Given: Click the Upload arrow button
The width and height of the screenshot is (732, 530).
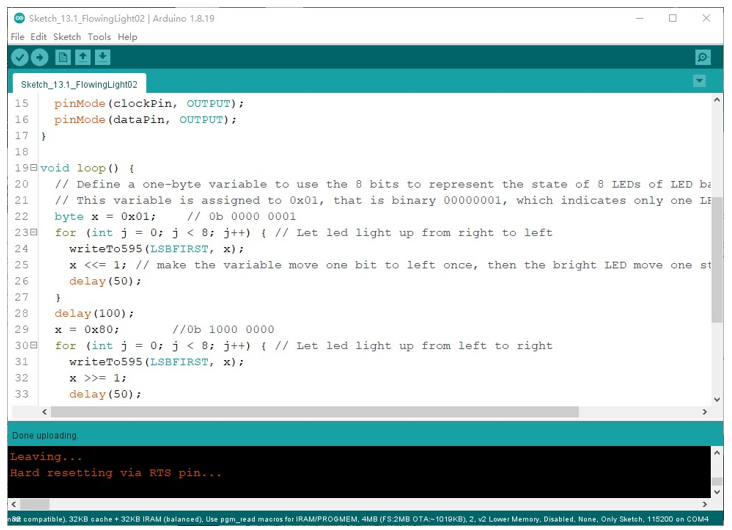Looking at the screenshot, I should pyautogui.click(x=40, y=57).
